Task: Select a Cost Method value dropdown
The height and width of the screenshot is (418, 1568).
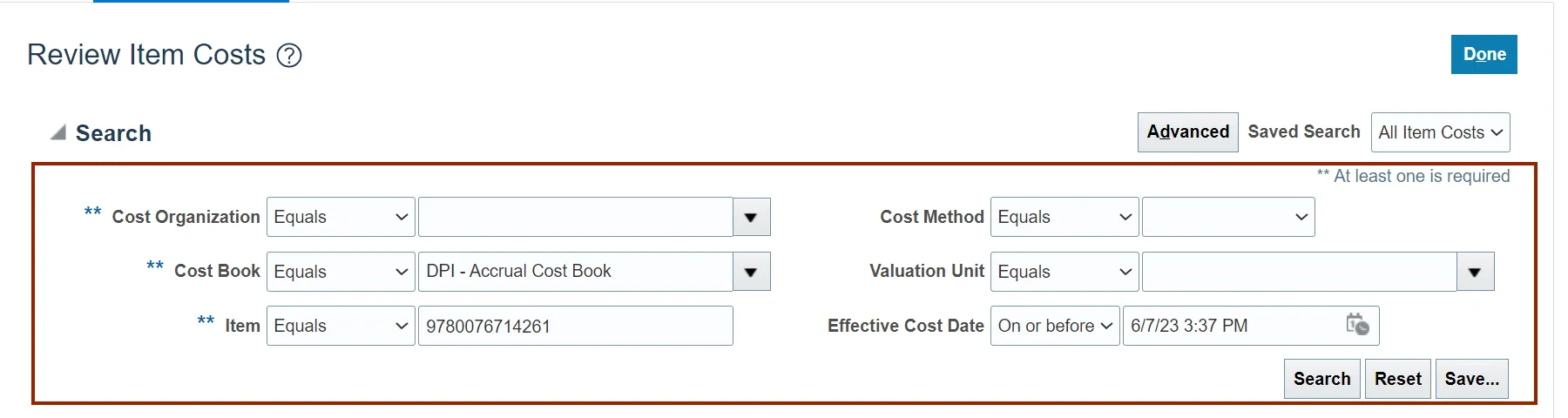Action: point(1227,217)
